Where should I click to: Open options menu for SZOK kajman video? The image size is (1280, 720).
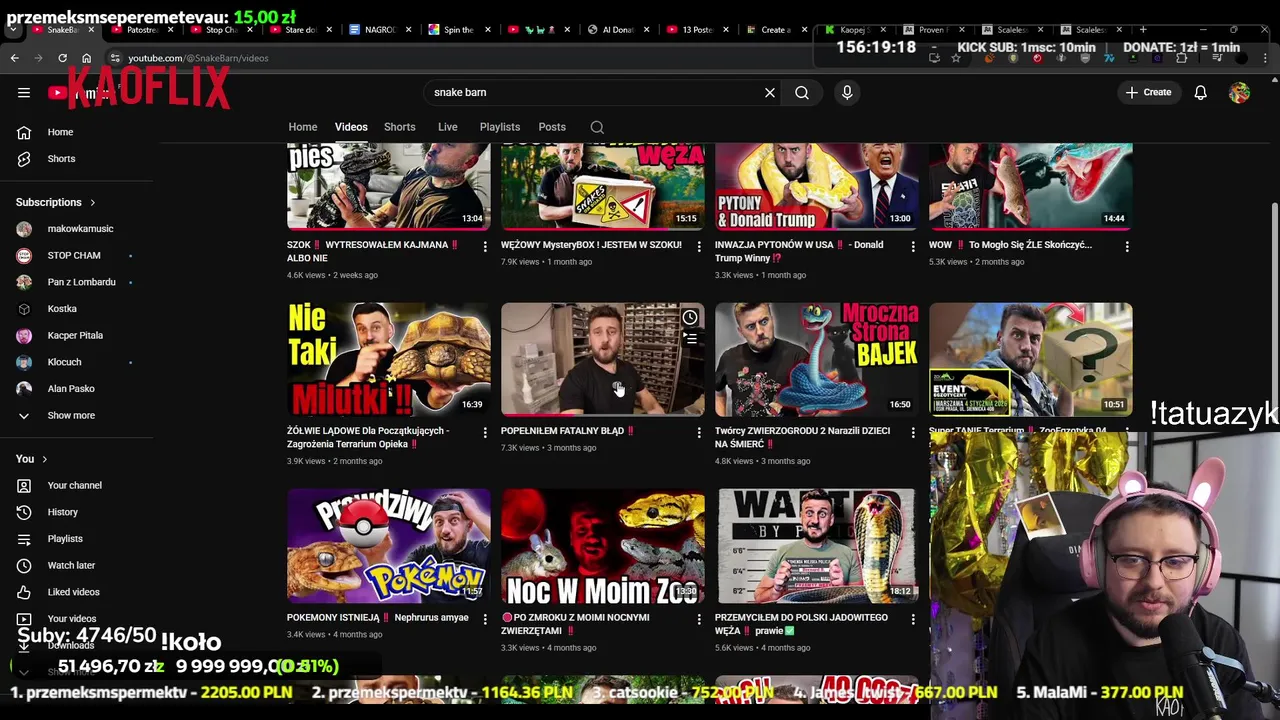pyautogui.click(x=485, y=246)
